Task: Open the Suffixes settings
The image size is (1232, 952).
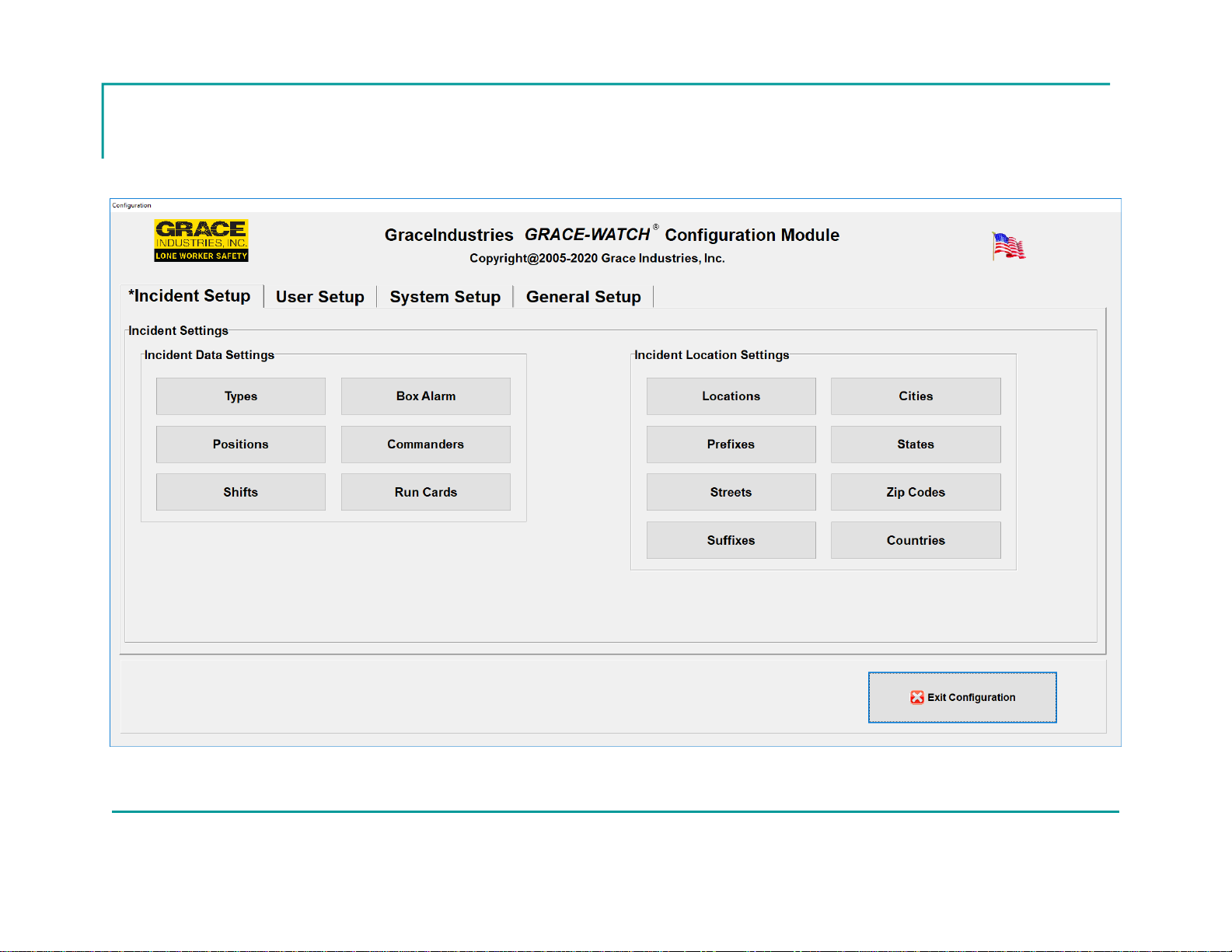Action: pyautogui.click(x=731, y=540)
